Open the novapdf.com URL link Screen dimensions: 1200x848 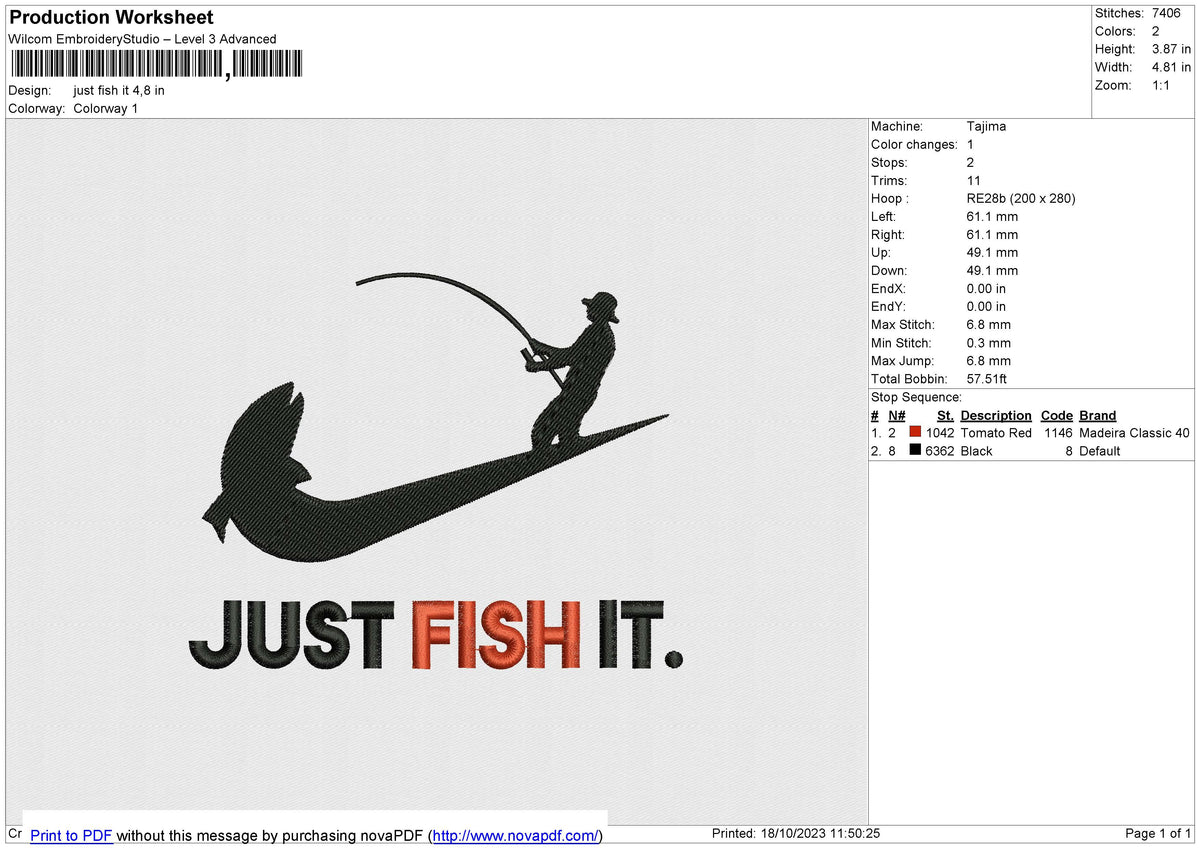tap(516, 835)
